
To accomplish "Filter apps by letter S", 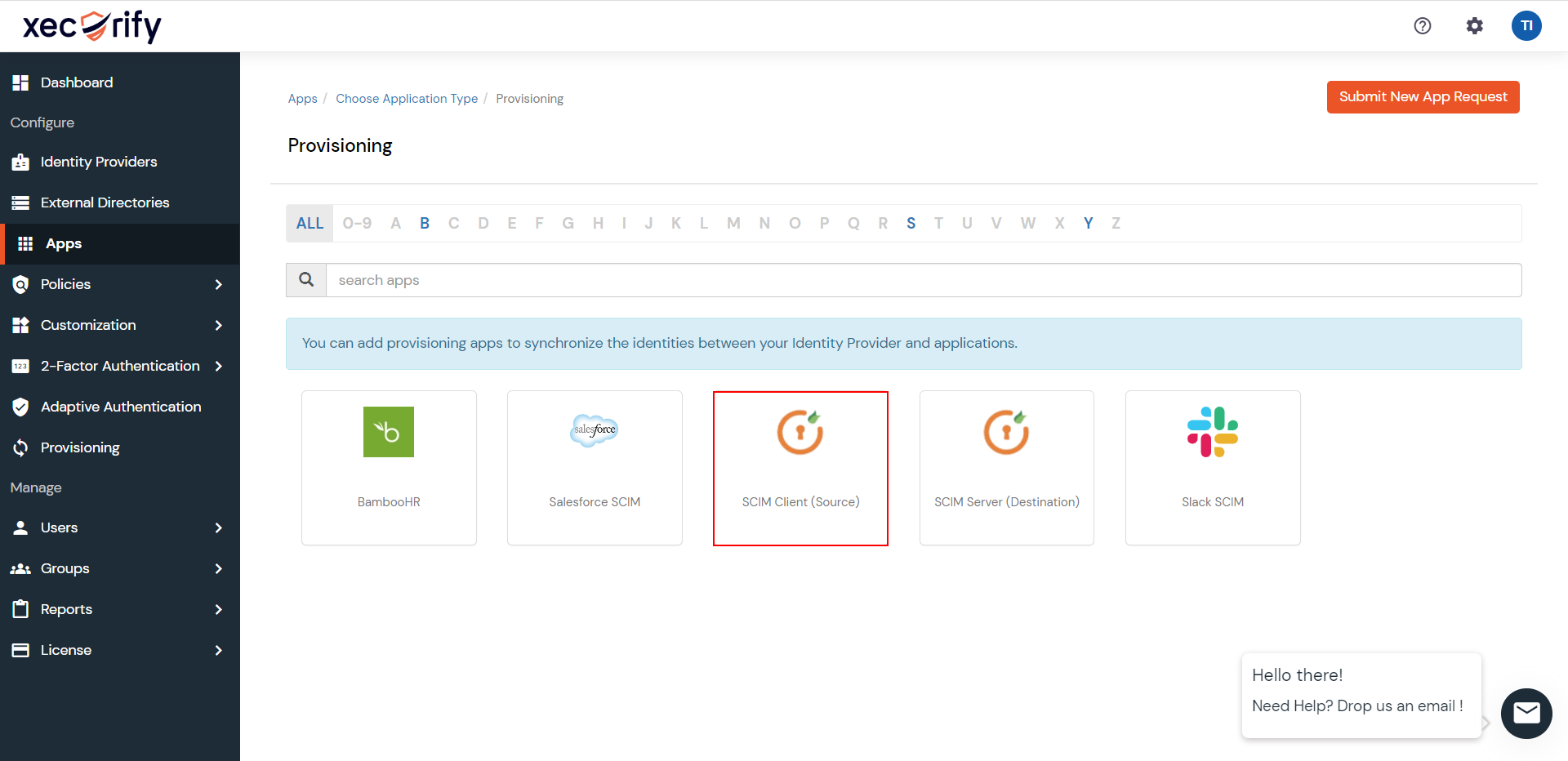I will click(911, 222).
